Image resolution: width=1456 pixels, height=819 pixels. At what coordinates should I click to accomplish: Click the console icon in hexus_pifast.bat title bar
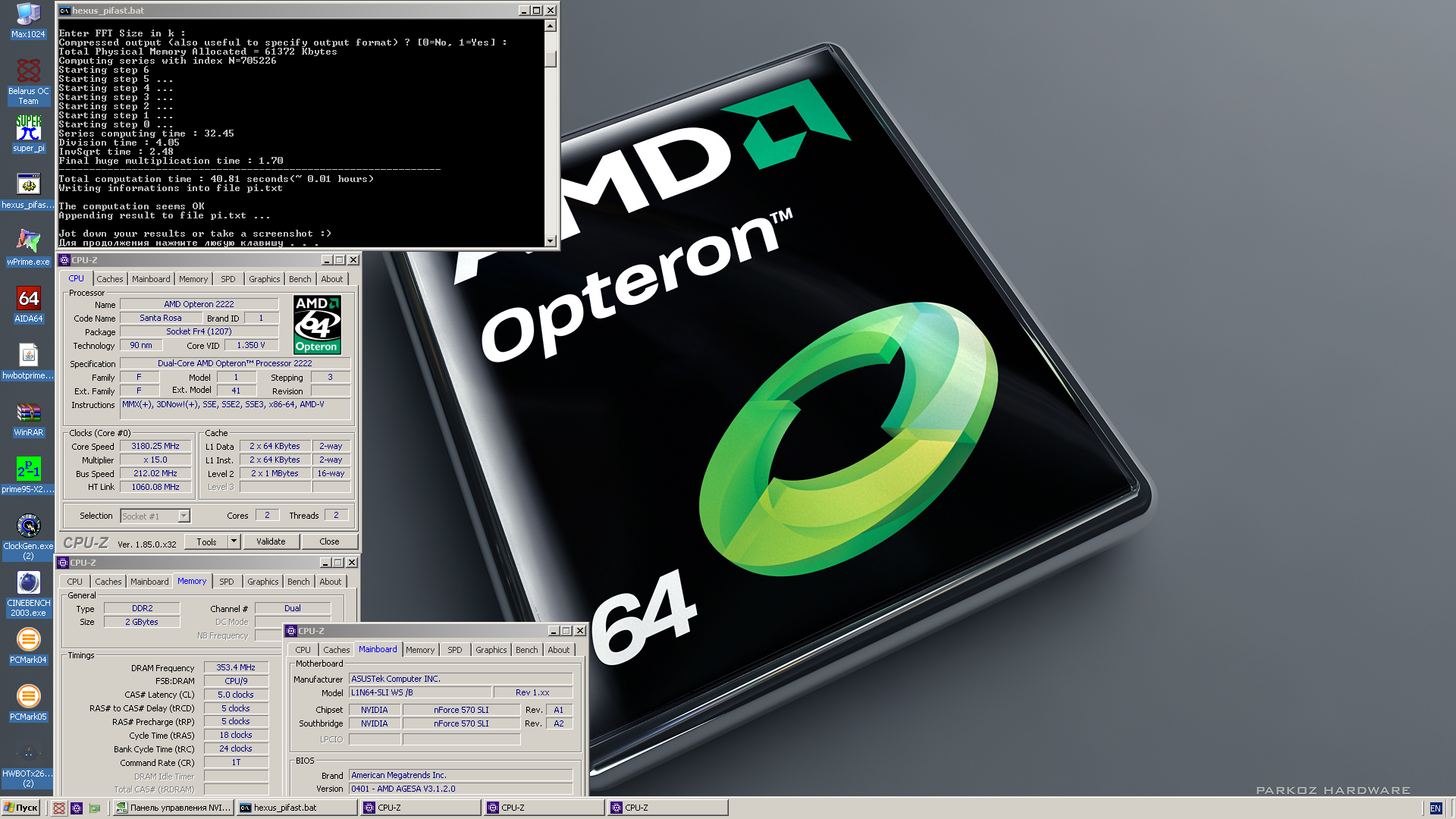pyautogui.click(x=65, y=11)
